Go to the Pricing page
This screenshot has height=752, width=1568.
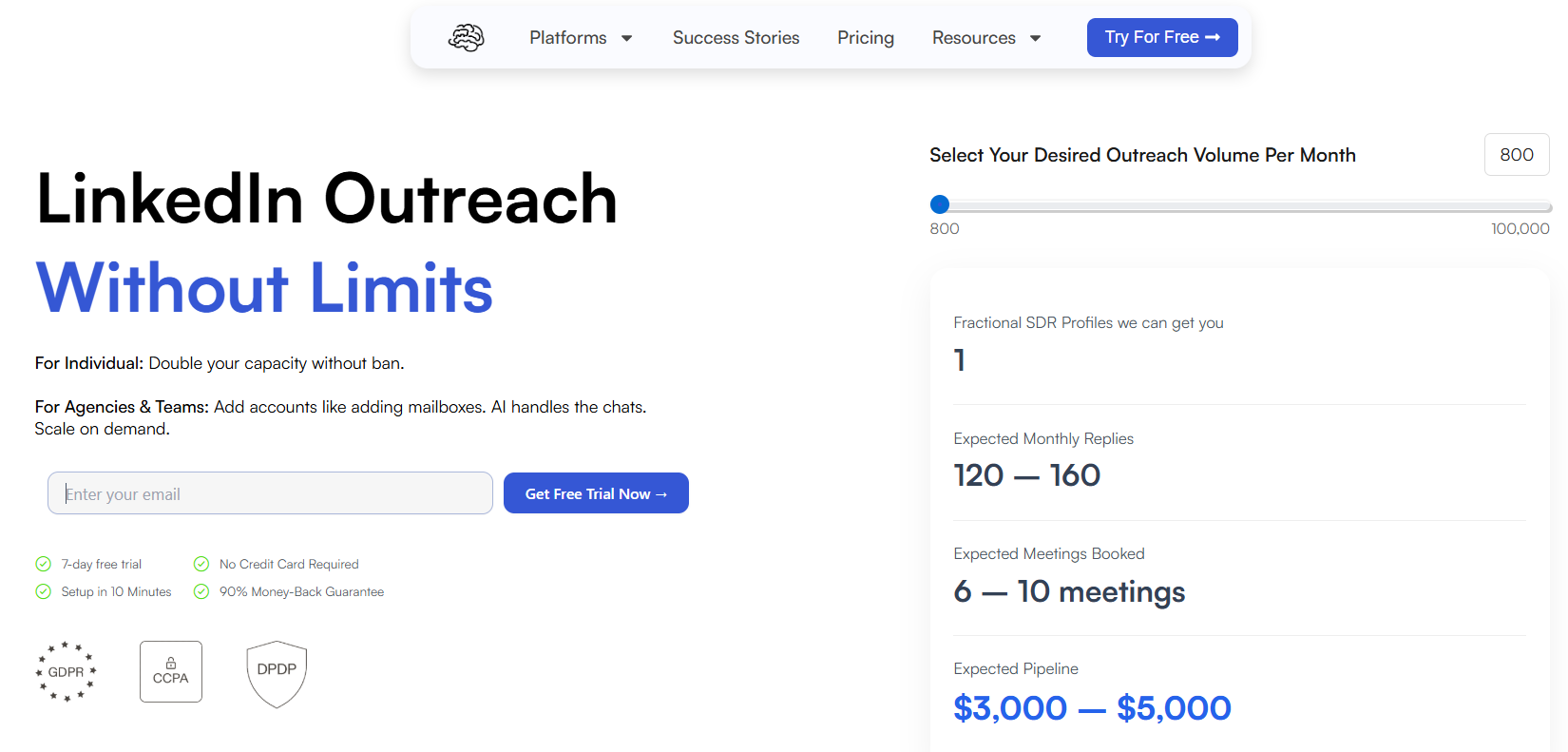click(865, 38)
